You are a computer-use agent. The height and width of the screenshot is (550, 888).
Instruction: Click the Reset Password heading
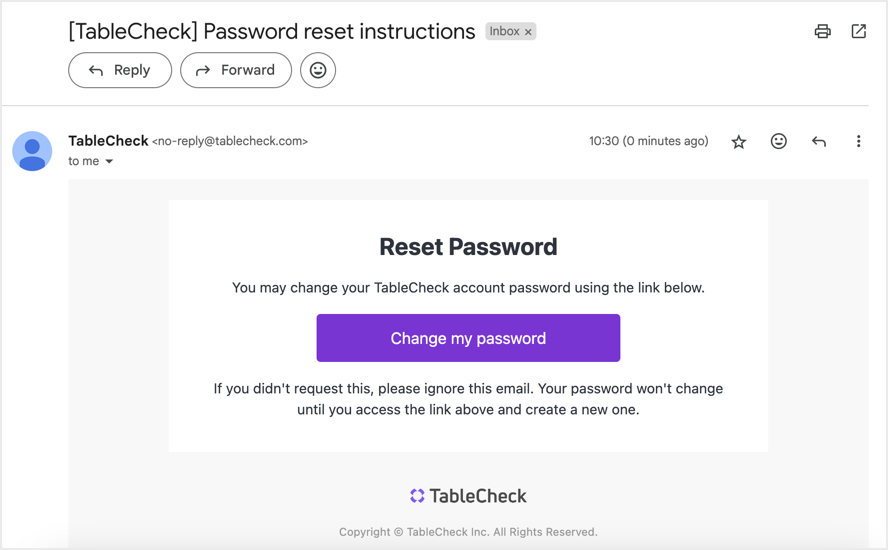(x=468, y=247)
